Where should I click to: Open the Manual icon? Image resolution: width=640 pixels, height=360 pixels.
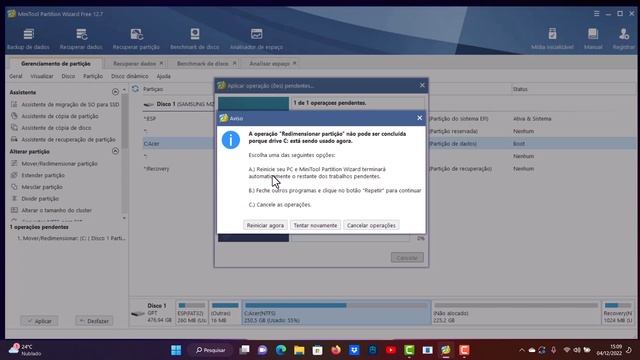[x=593, y=39]
